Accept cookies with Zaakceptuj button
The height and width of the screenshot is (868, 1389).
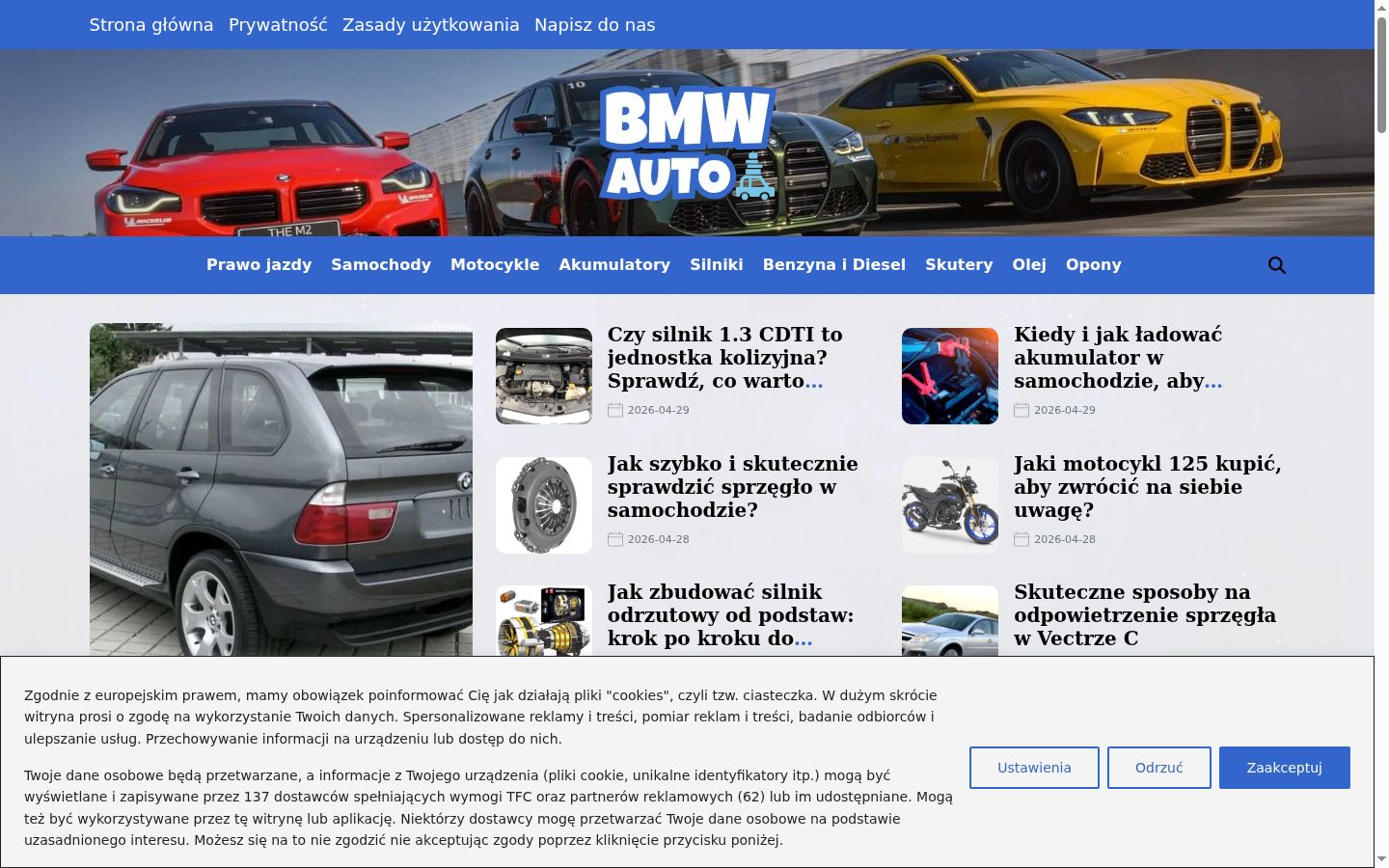1285,768
